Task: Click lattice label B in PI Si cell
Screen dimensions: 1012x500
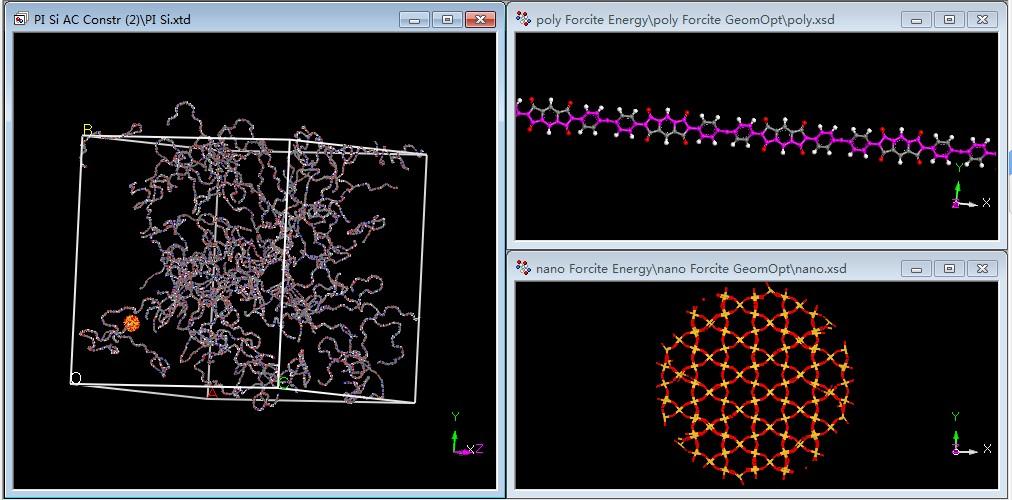Action: (x=87, y=130)
